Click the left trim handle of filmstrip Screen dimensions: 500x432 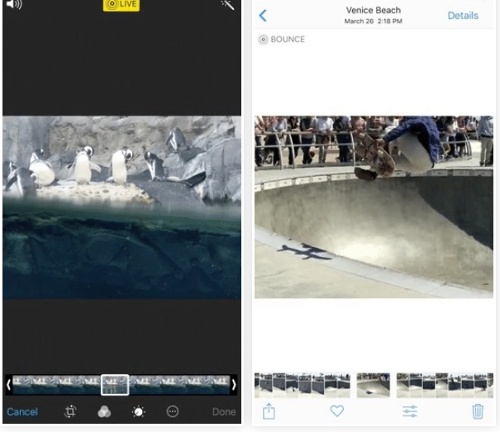(x=9, y=385)
